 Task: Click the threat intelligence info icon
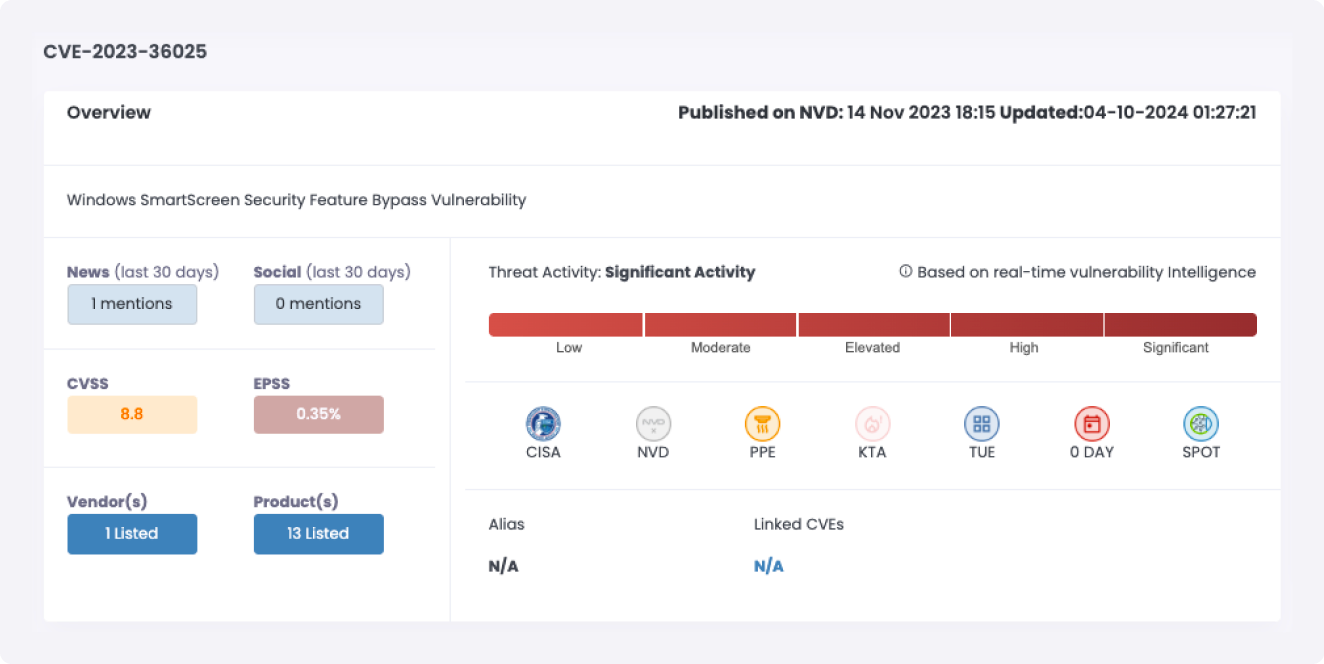coord(901,271)
